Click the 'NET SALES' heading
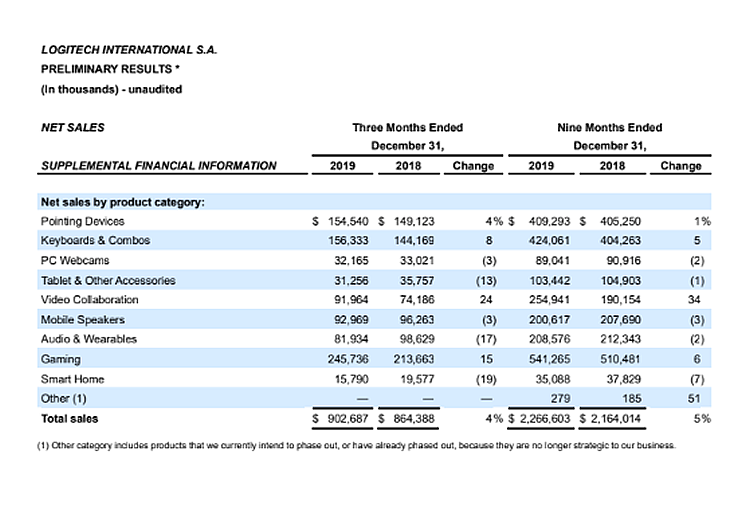 [x=72, y=128]
